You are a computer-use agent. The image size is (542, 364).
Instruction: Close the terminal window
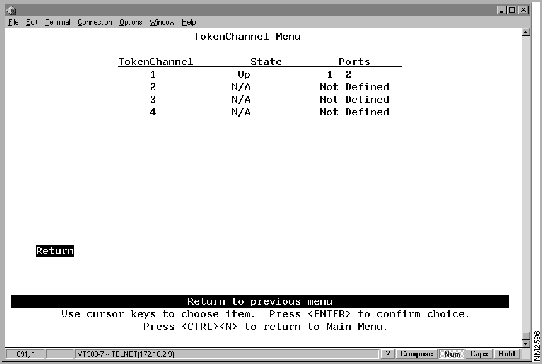(524, 10)
